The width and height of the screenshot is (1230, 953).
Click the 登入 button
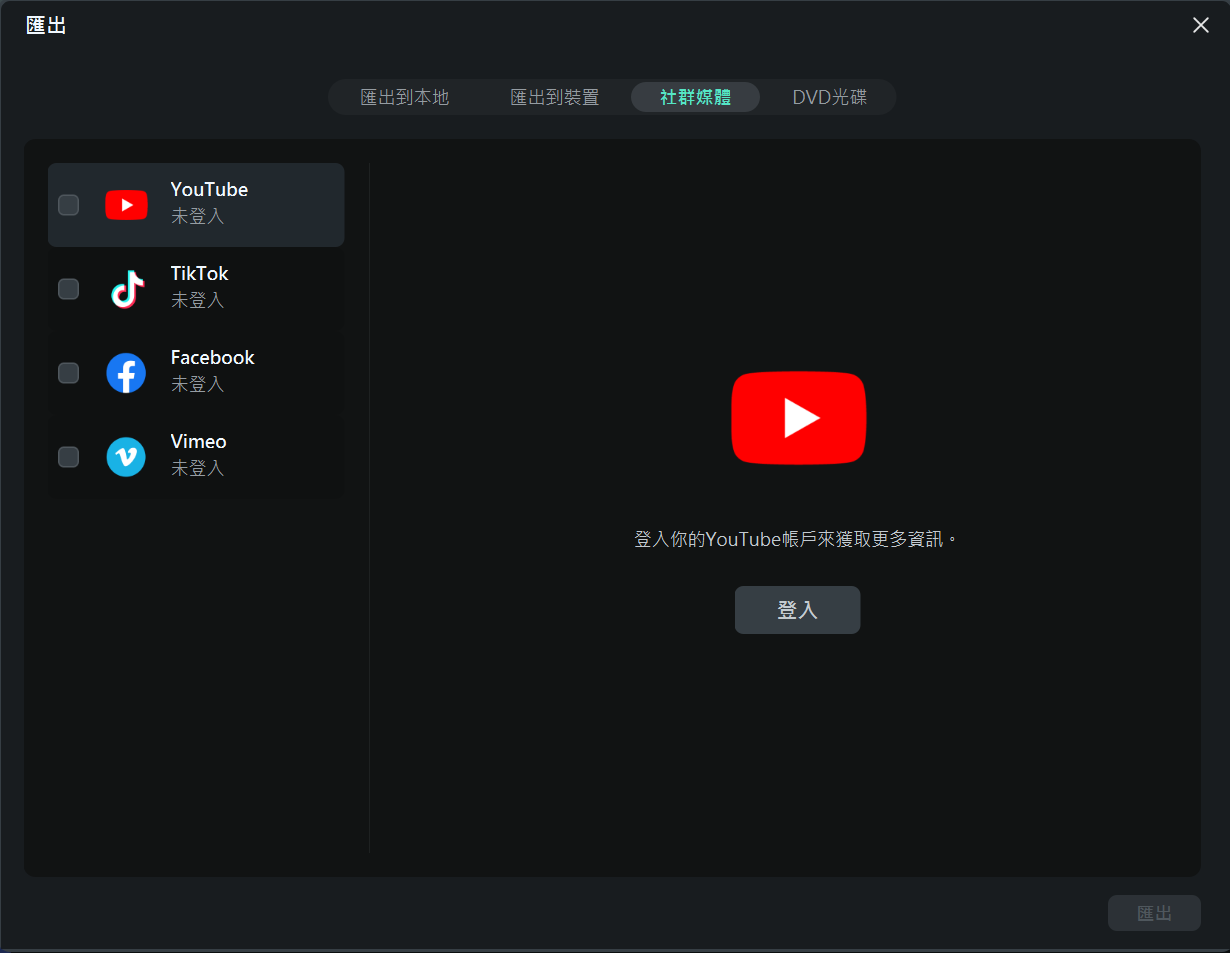(797, 610)
